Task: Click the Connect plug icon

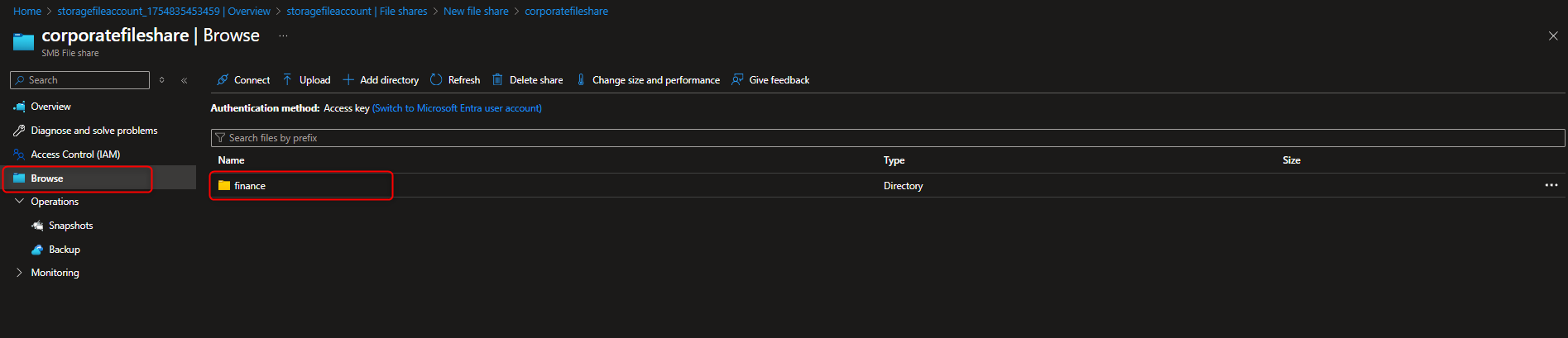Action: (223, 80)
